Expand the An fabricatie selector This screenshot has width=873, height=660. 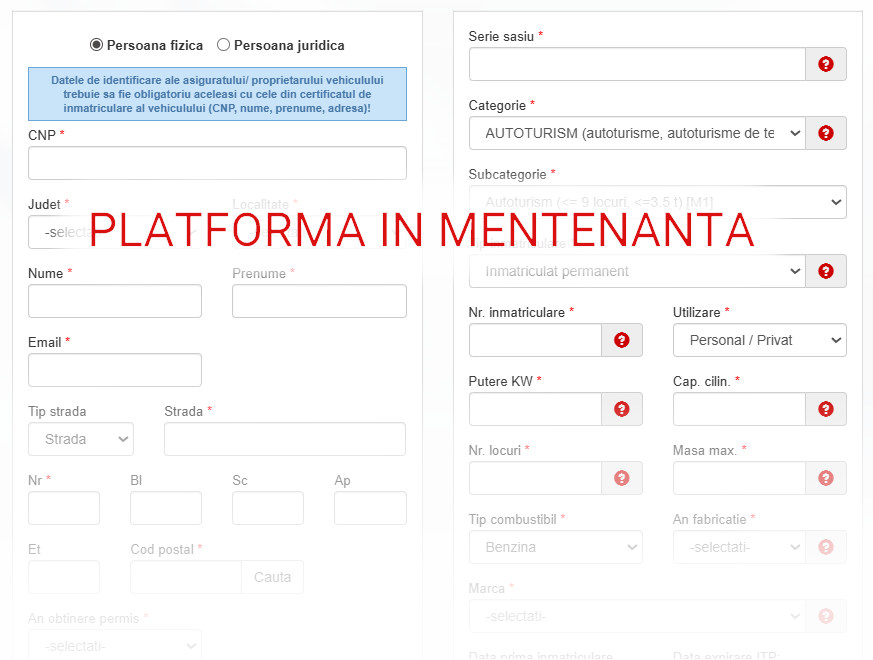click(x=740, y=547)
